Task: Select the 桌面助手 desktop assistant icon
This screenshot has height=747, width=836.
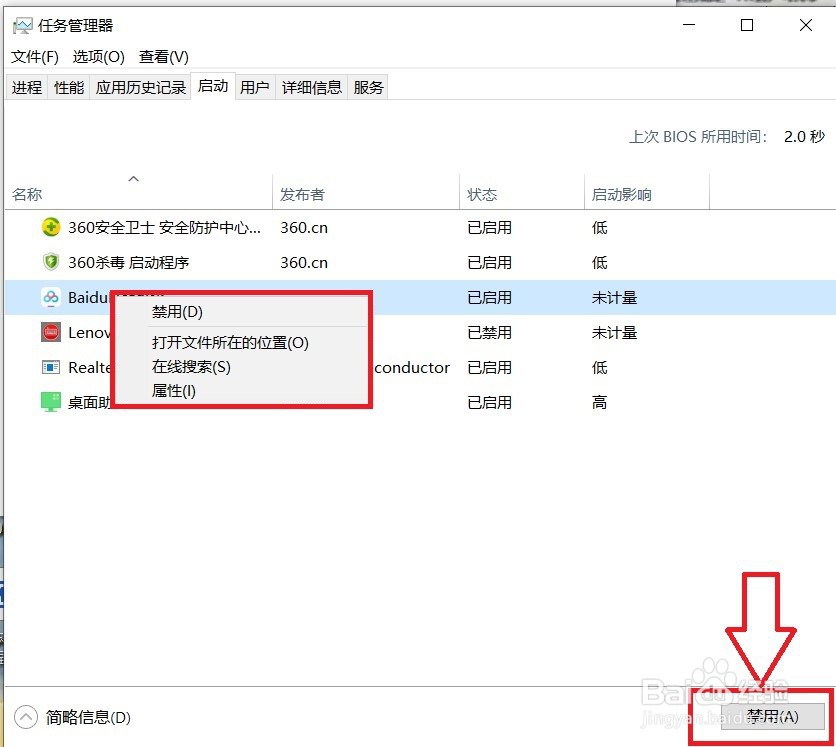Action: (x=50, y=402)
